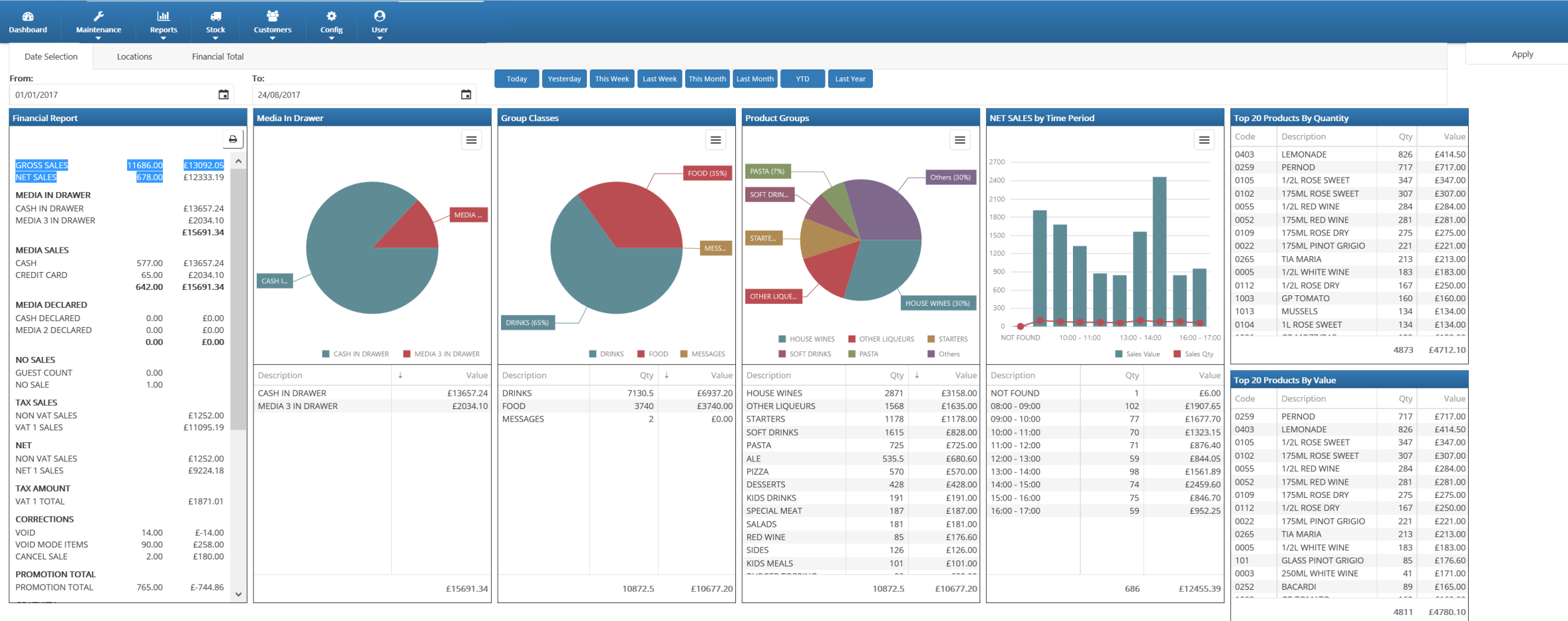Toggle the DRINKS legend item in Group Classes
The width and height of the screenshot is (1568, 621).
pyautogui.click(x=606, y=354)
